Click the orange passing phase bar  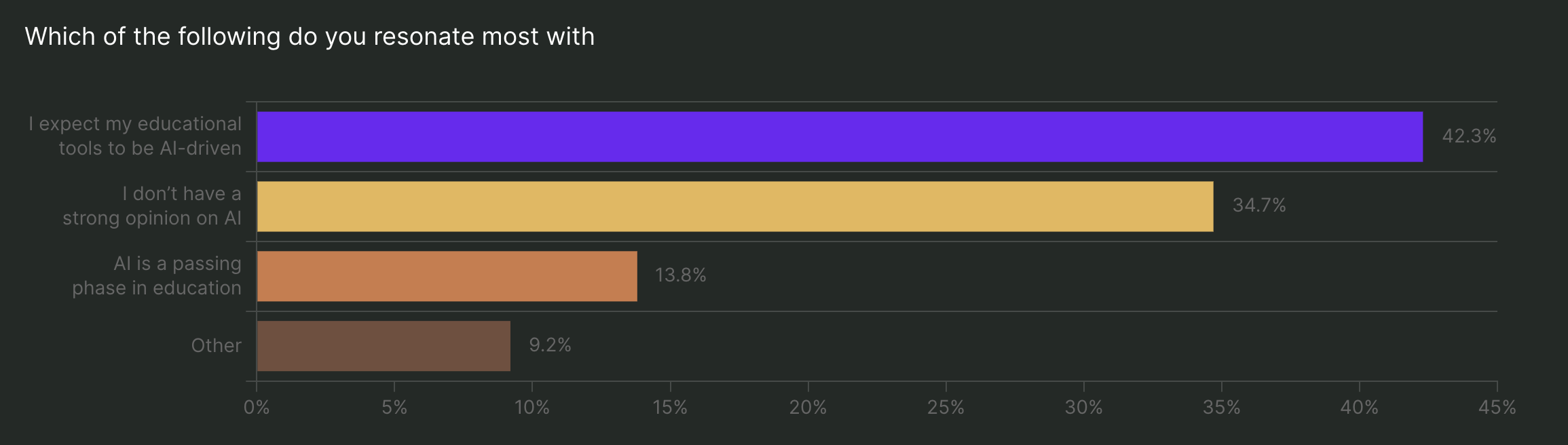447,276
